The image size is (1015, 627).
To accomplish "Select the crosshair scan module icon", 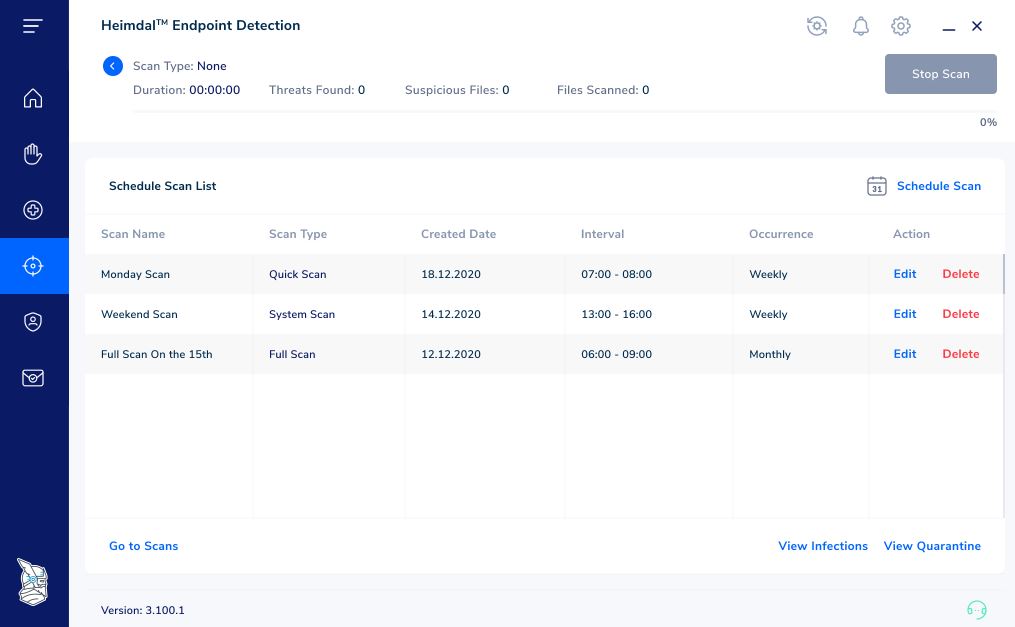I will coord(33,266).
